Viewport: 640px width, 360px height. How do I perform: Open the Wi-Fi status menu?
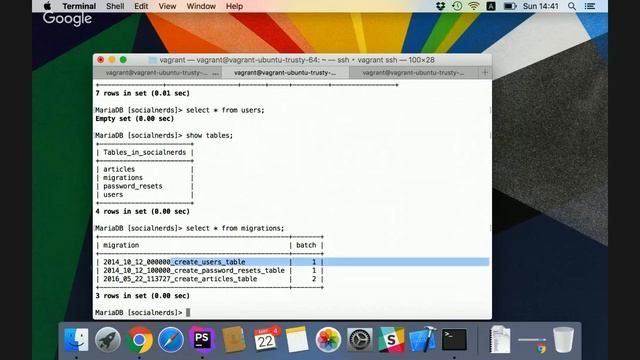tap(474, 6)
